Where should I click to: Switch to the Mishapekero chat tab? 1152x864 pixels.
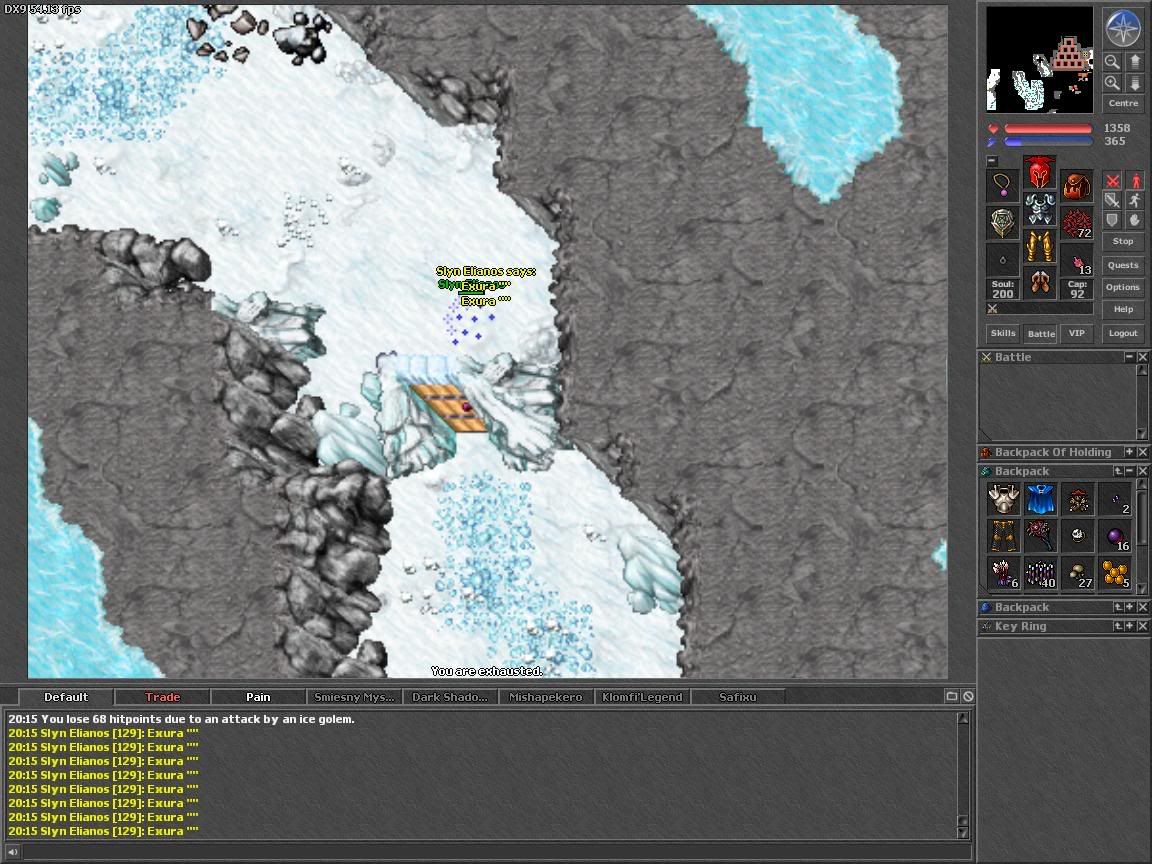(545, 697)
